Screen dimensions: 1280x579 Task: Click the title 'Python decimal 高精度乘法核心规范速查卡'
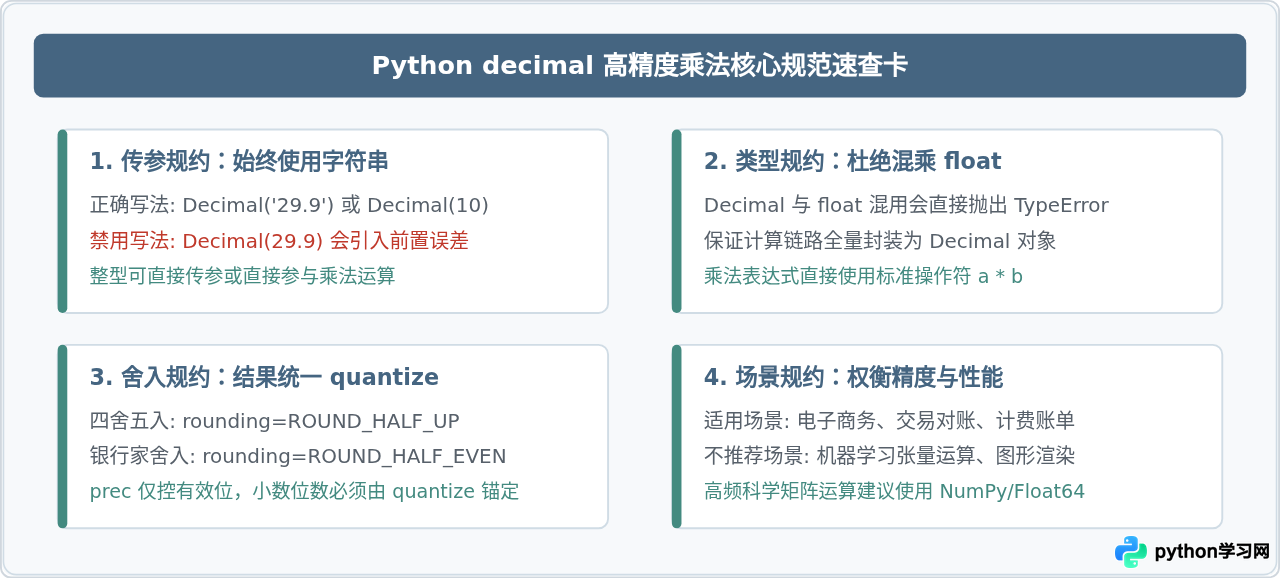click(x=640, y=66)
